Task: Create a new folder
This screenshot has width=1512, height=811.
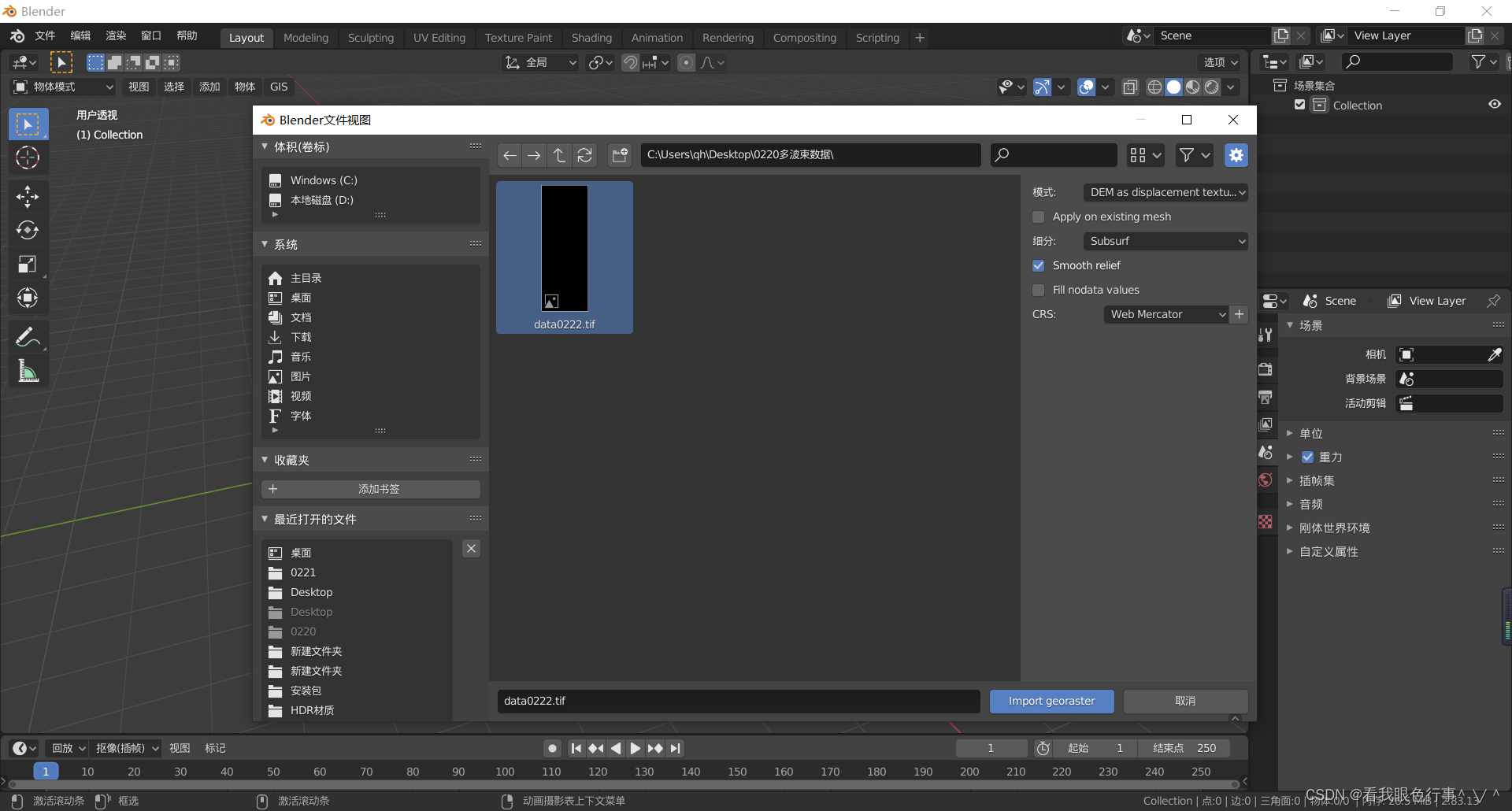Action: (621, 155)
